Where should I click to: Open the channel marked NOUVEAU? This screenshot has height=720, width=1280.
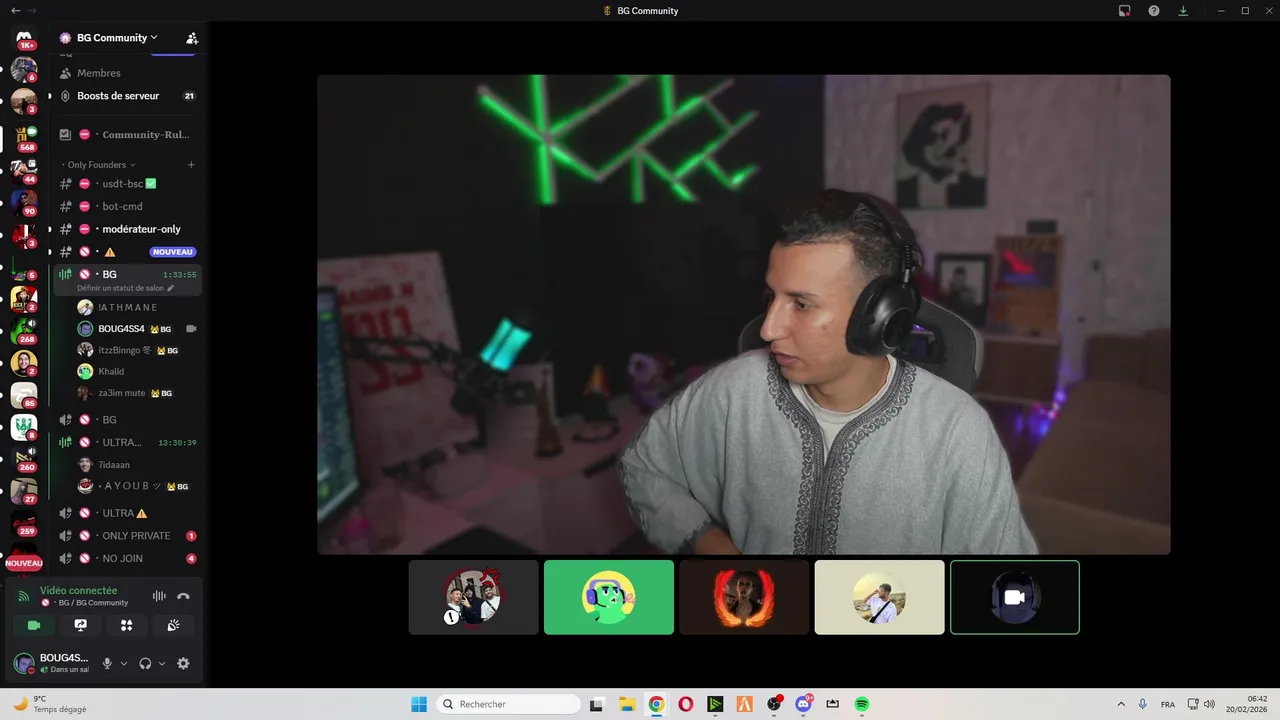[x=127, y=252]
